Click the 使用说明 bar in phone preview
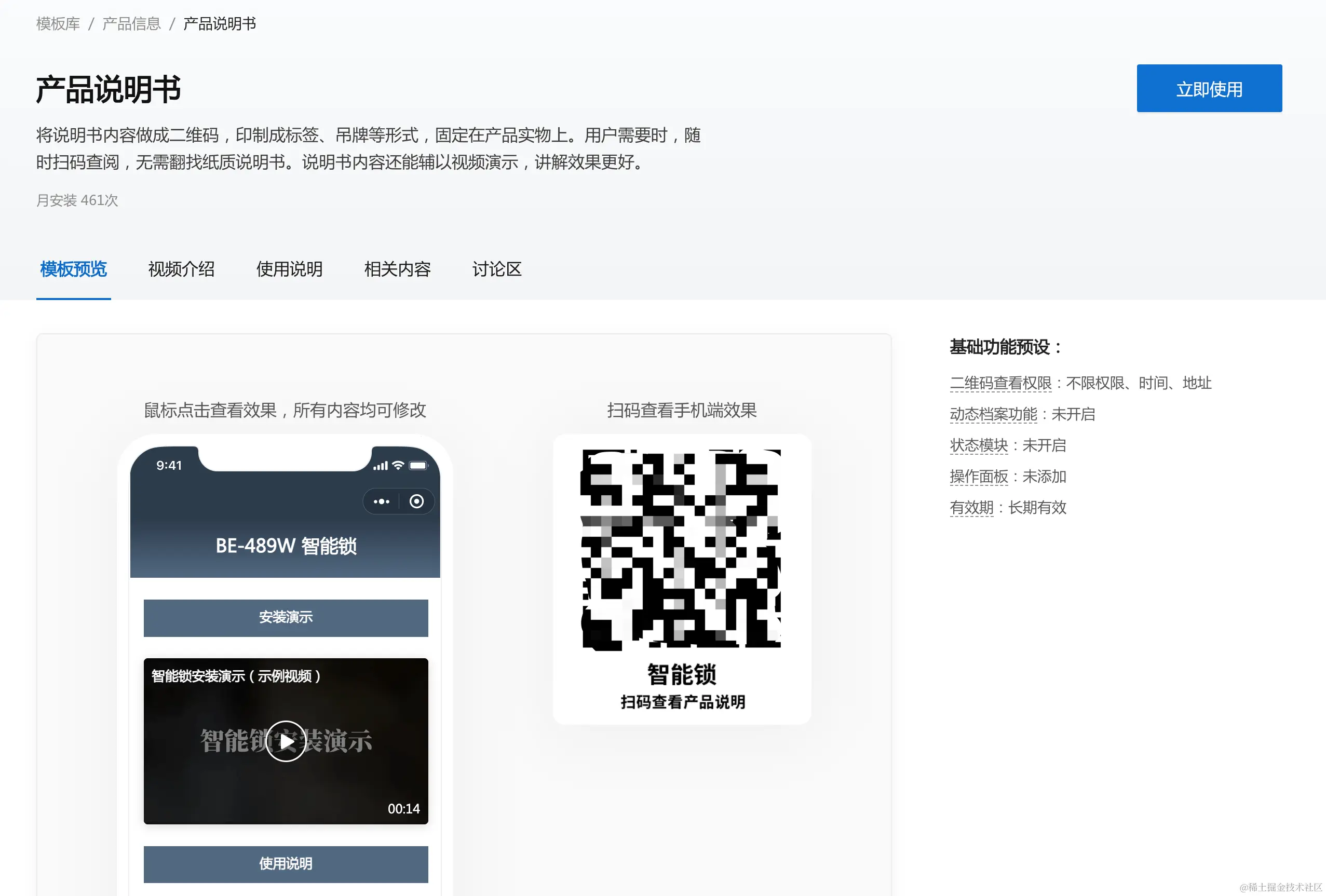The image size is (1326, 896). [x=286, y=864]
